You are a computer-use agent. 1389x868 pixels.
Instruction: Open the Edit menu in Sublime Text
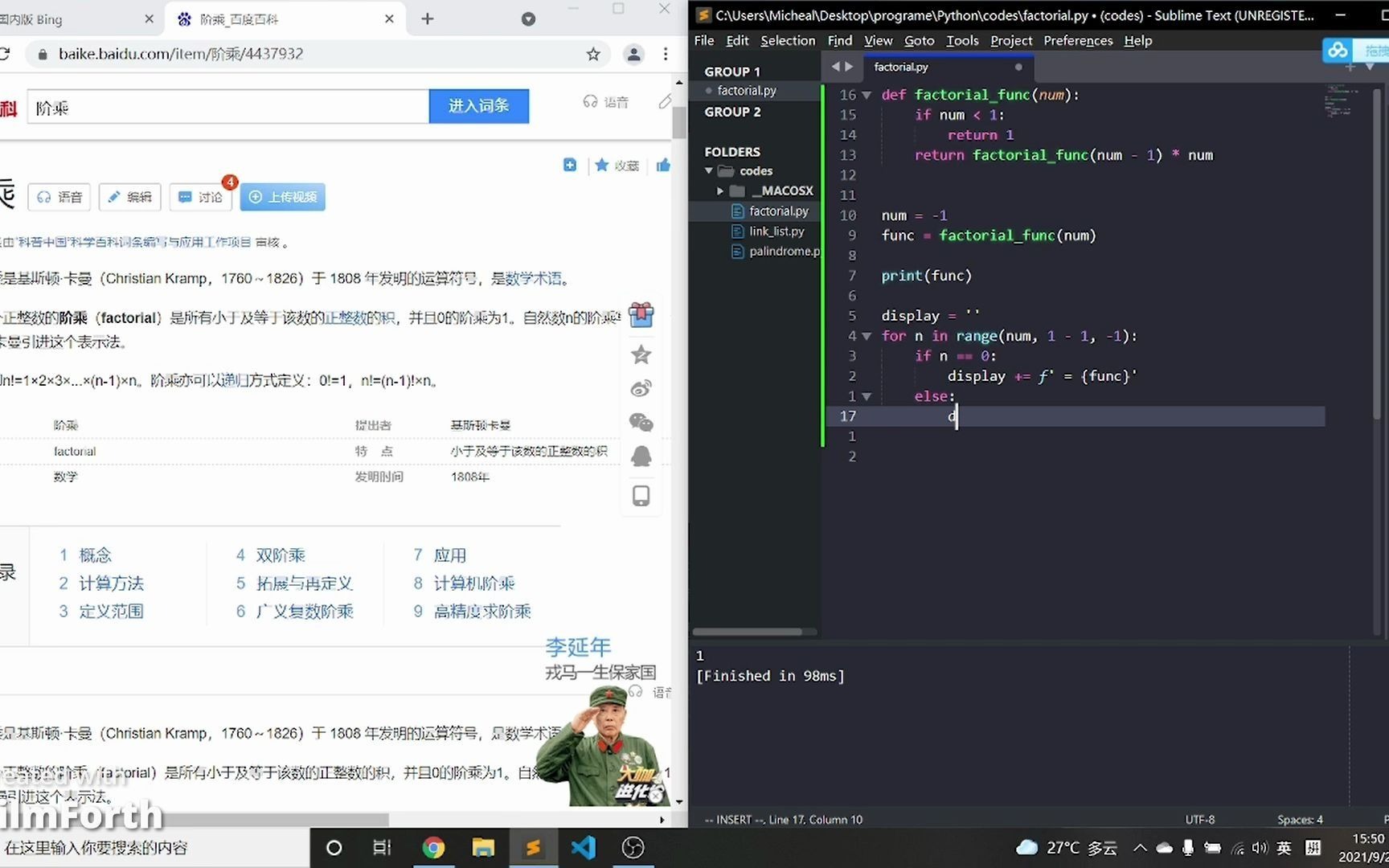tap(737, 40)
